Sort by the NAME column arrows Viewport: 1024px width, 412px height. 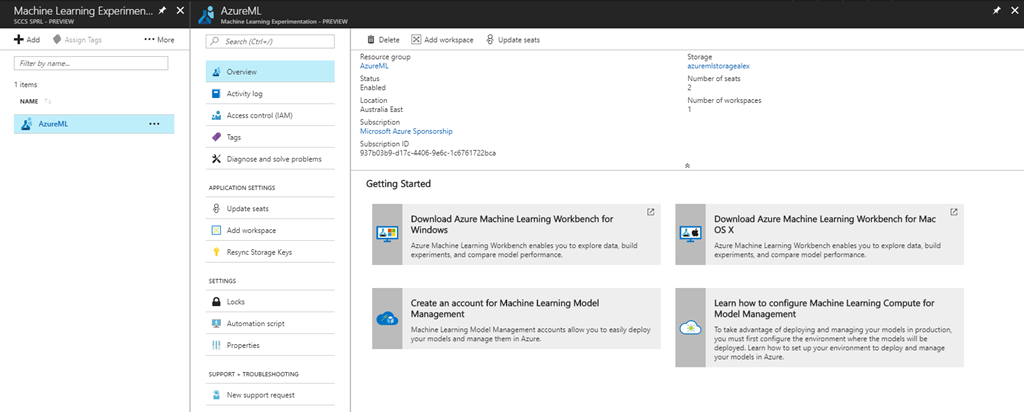click(48, 101)
